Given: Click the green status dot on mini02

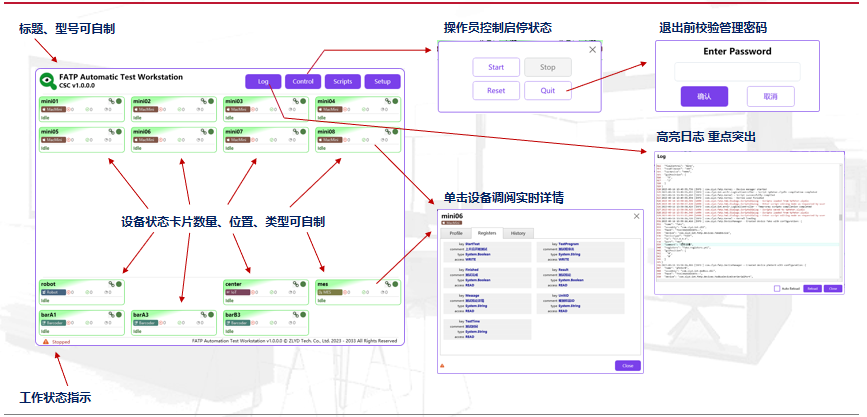Looking at the screenshot, I should point(211,101).
